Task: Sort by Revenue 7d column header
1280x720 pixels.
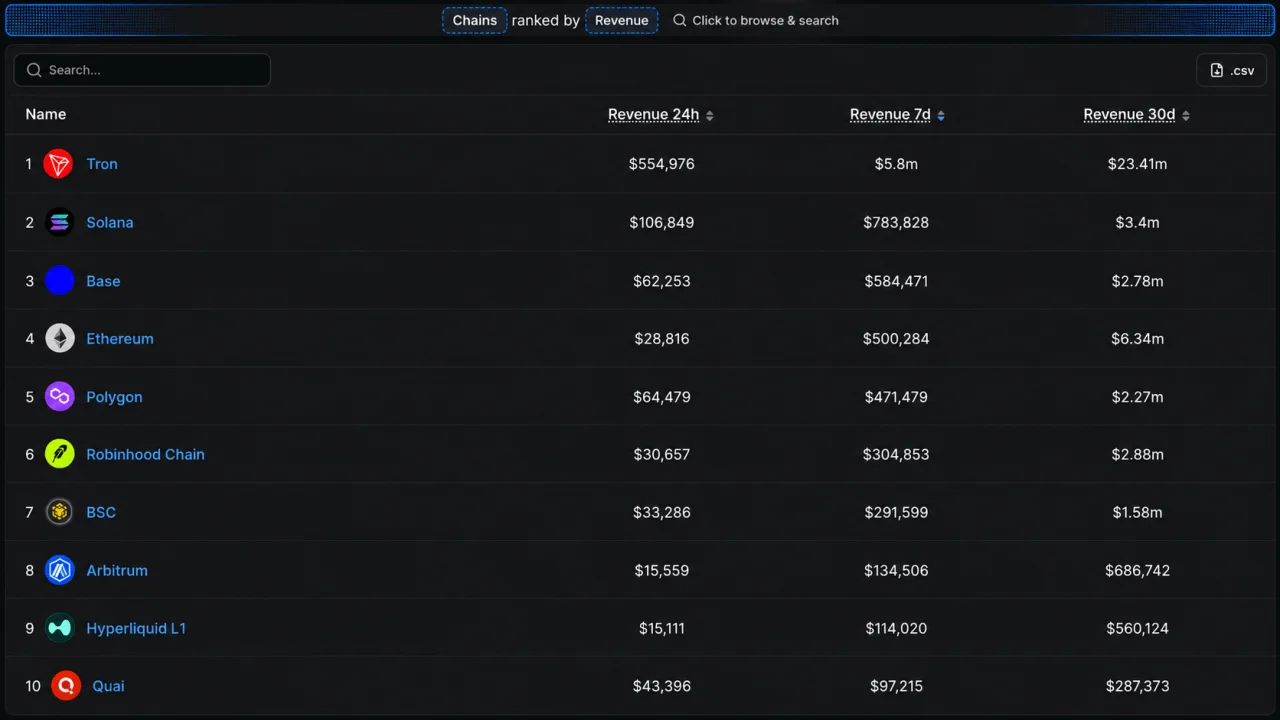Action: 890,115
